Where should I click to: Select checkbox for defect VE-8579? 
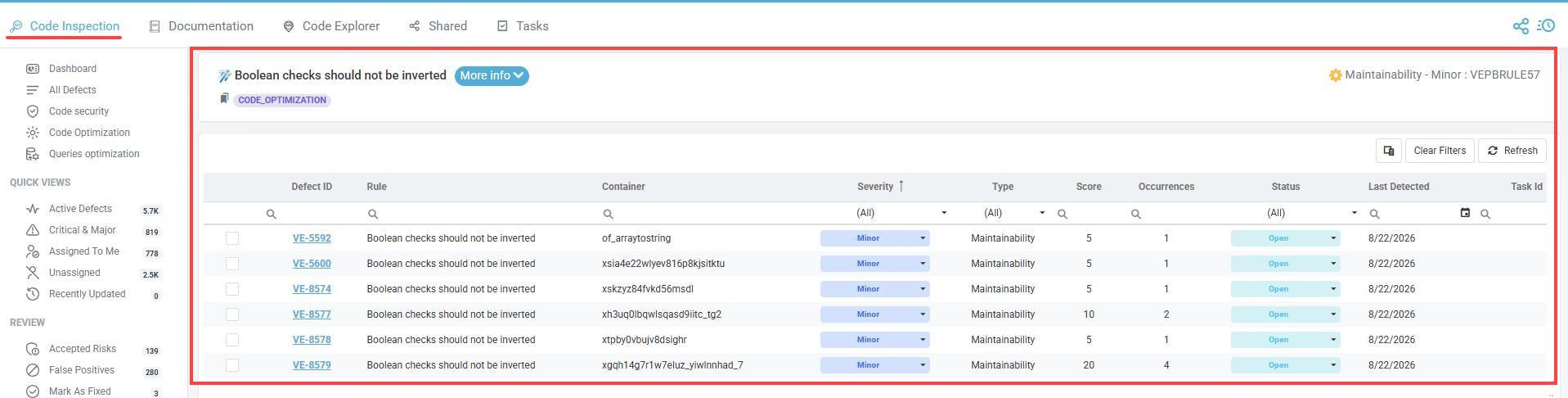click(232, 365)
